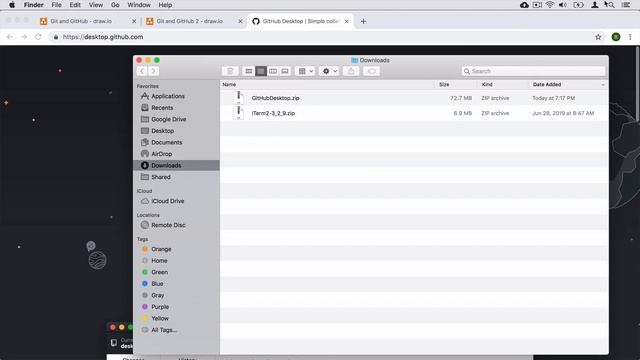Switch to GitHub Desktop browser tab
This screenshot has width=640, height=360.
300,21
